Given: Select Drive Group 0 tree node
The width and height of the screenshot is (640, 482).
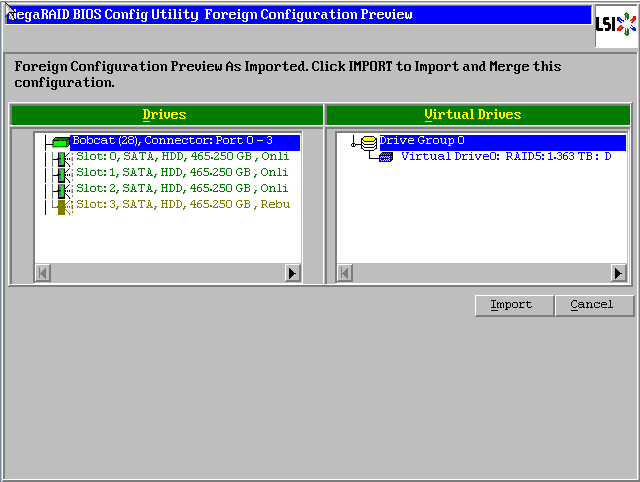Looking at the screenshot, I should coord(421,141).
